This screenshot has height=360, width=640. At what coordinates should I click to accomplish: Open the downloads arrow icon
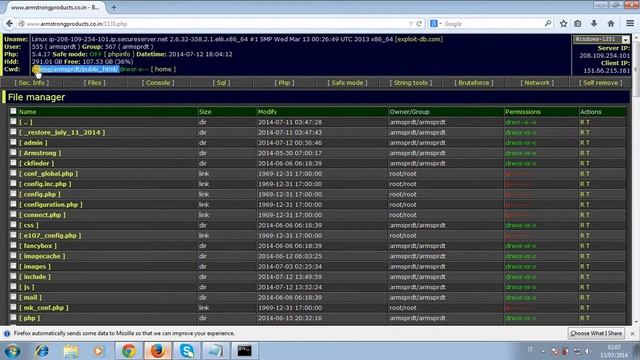pos(594,24)
